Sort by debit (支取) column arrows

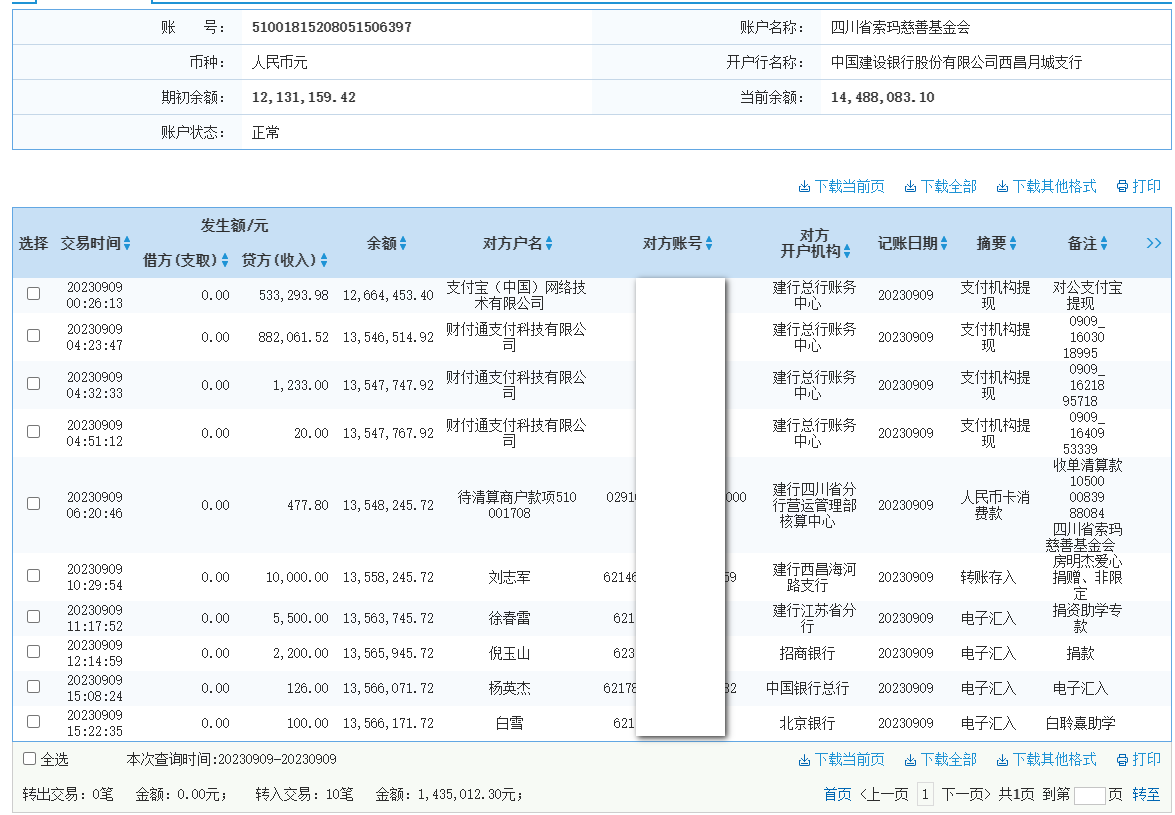tap(225, 260)
